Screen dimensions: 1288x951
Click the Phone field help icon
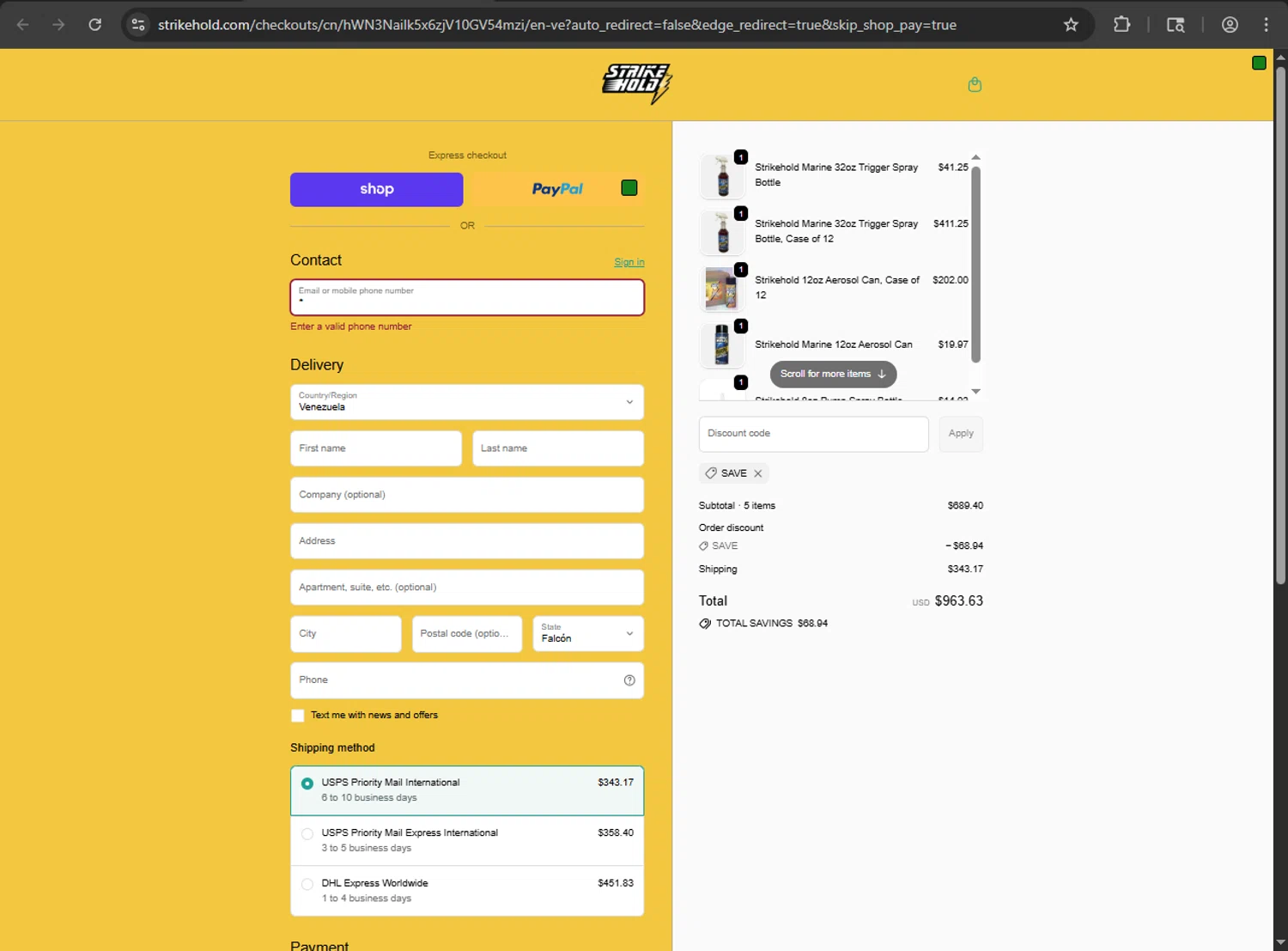629,680
